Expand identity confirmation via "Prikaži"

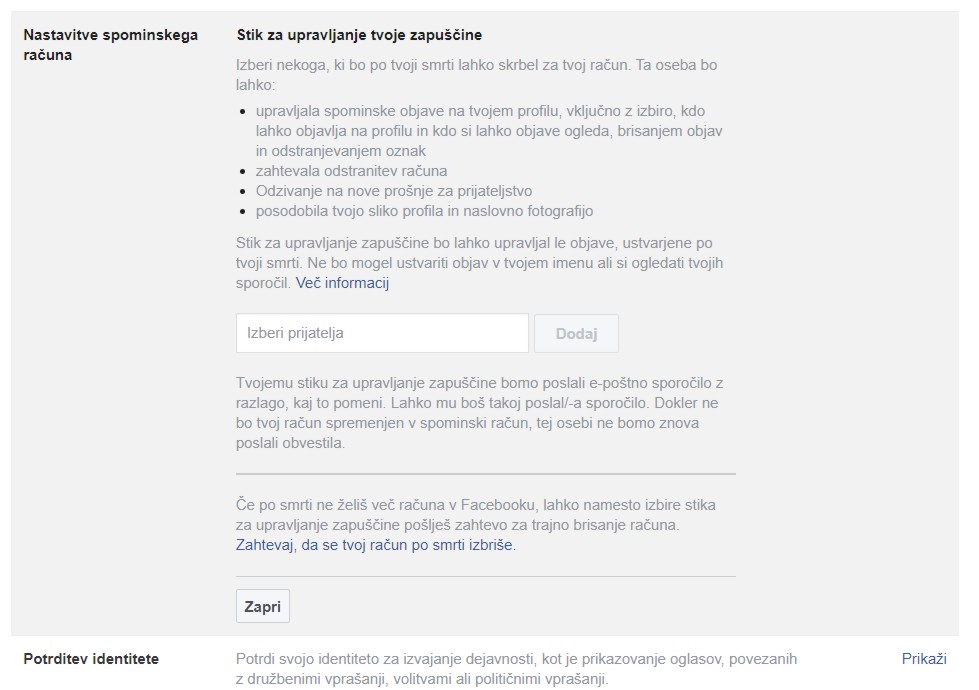923,658
